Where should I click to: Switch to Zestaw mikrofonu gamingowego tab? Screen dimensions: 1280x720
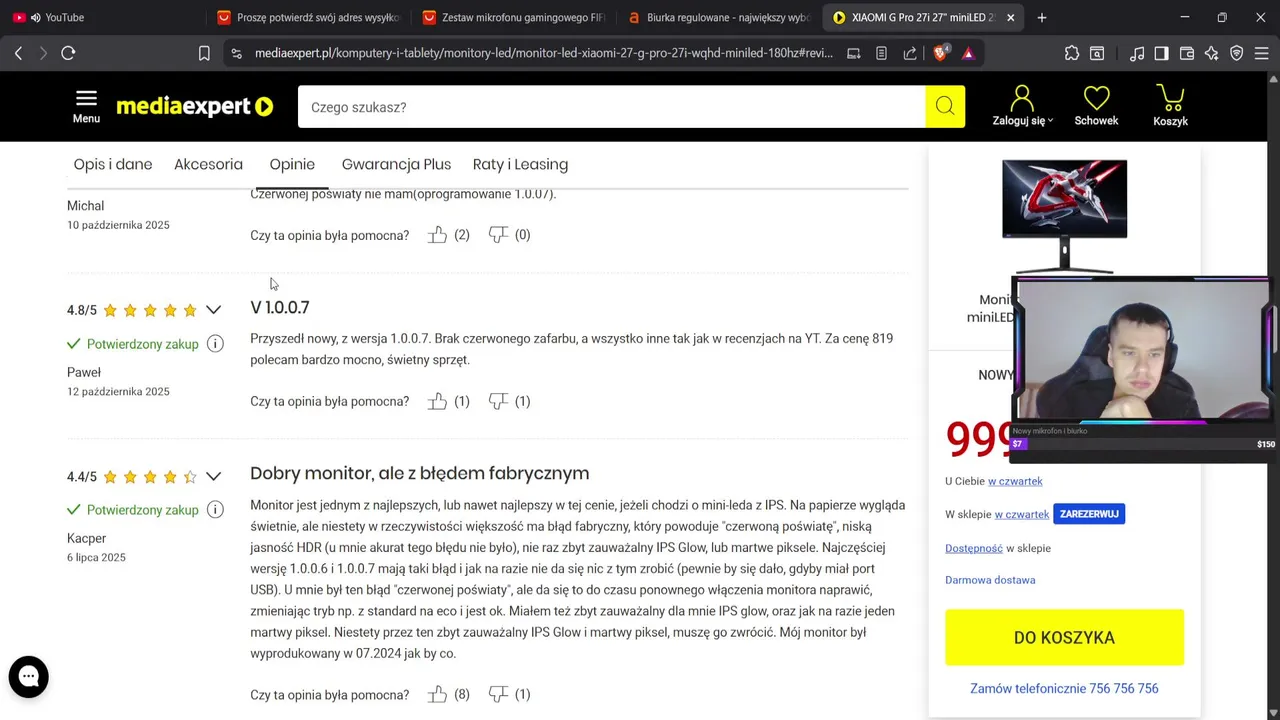[x=514, y=17]
